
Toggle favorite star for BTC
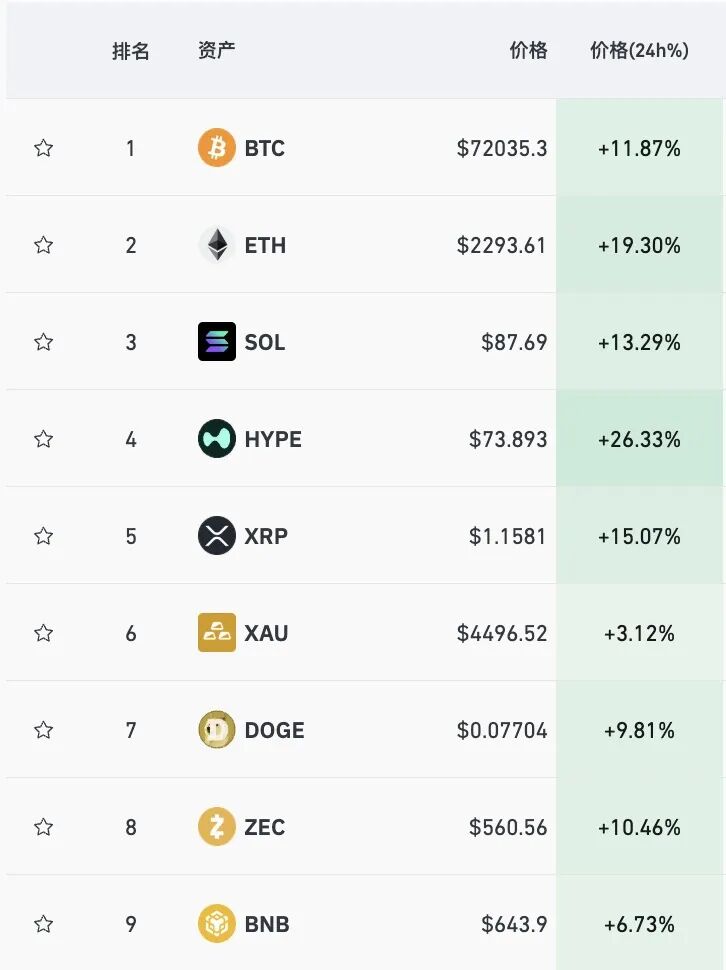[x=43, y=148]
